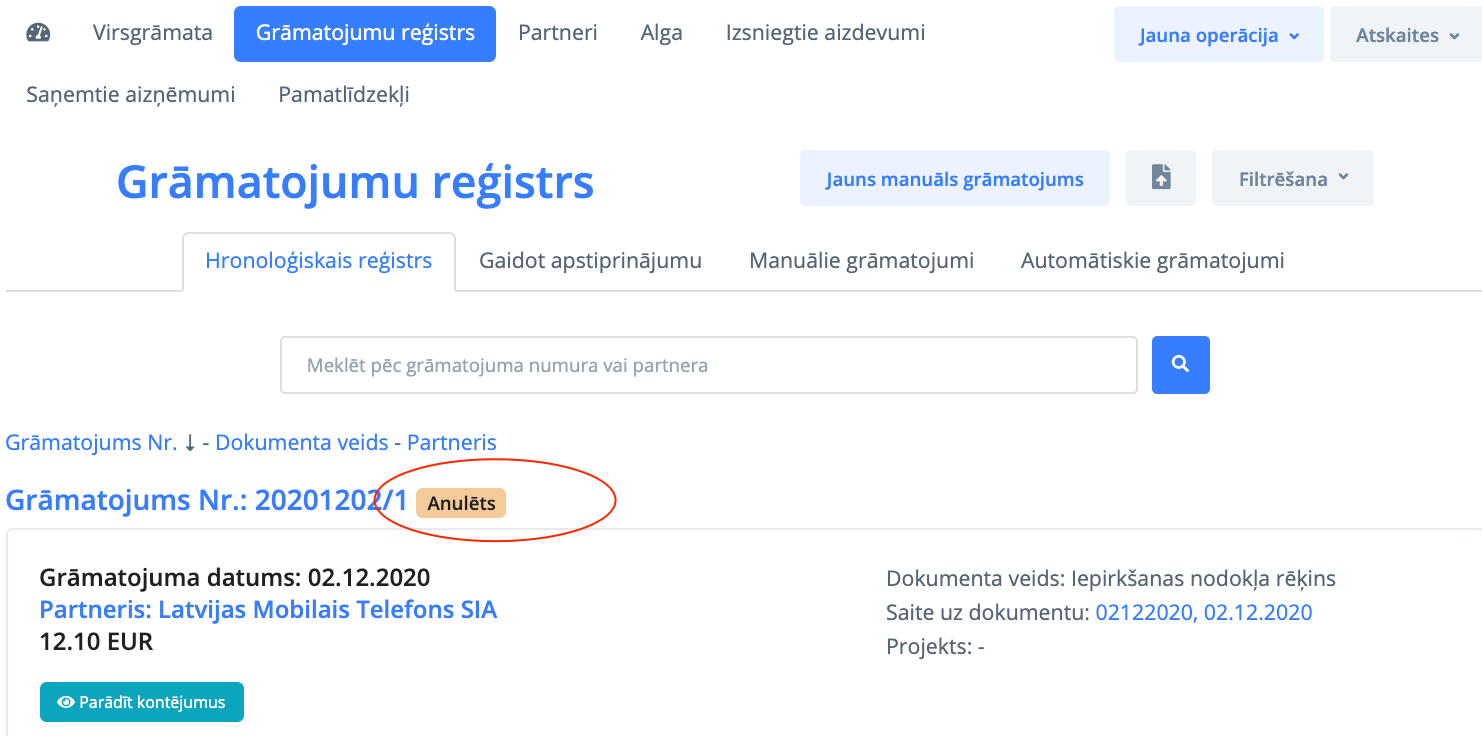Image resolution: width=1482 pixels, height=736 pixels.
Task: Open the Pamatlīdzekļi section
Action: tap(343, 95)
